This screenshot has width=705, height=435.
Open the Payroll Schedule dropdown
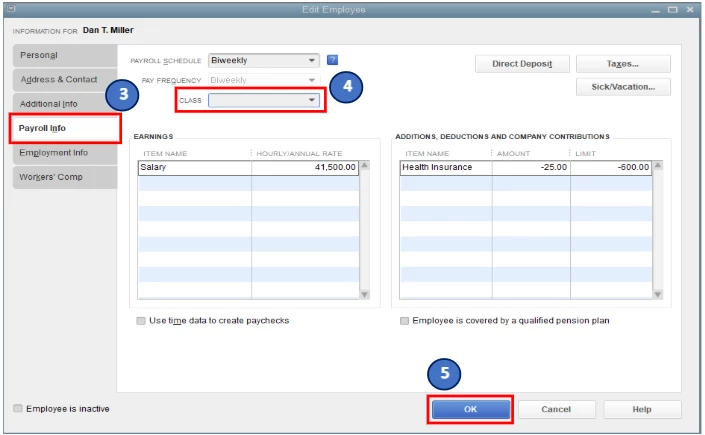pos(312,60)
